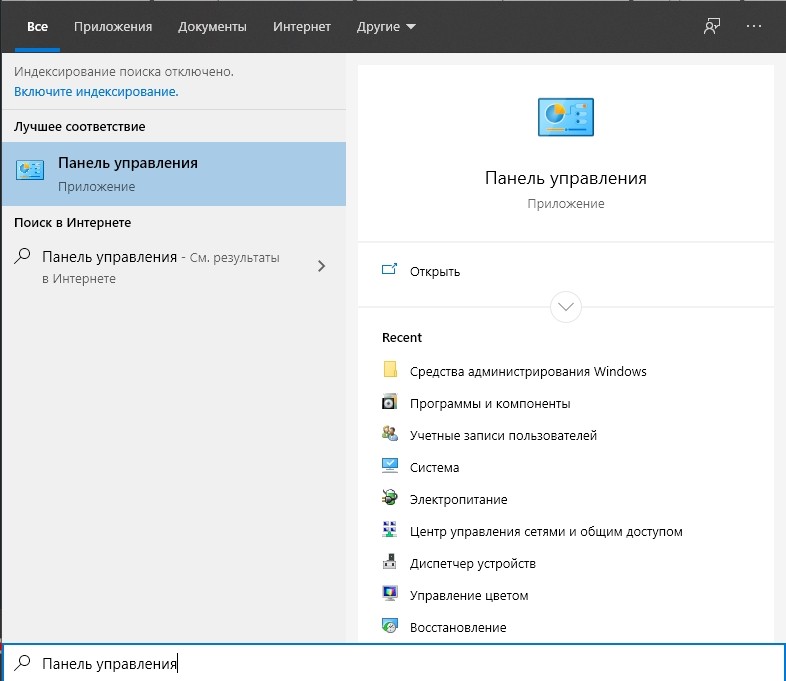Switch to the Приложения tab
The width and height of the screenshot is (786, 681).
(113, 27)
